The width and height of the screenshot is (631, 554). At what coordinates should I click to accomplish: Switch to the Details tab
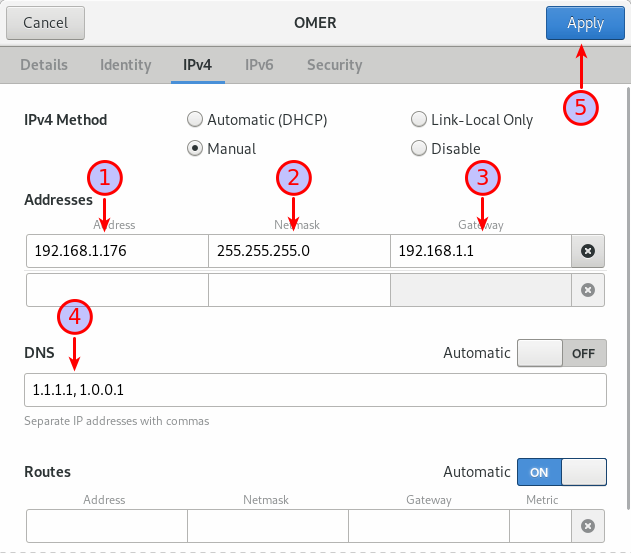44,65
